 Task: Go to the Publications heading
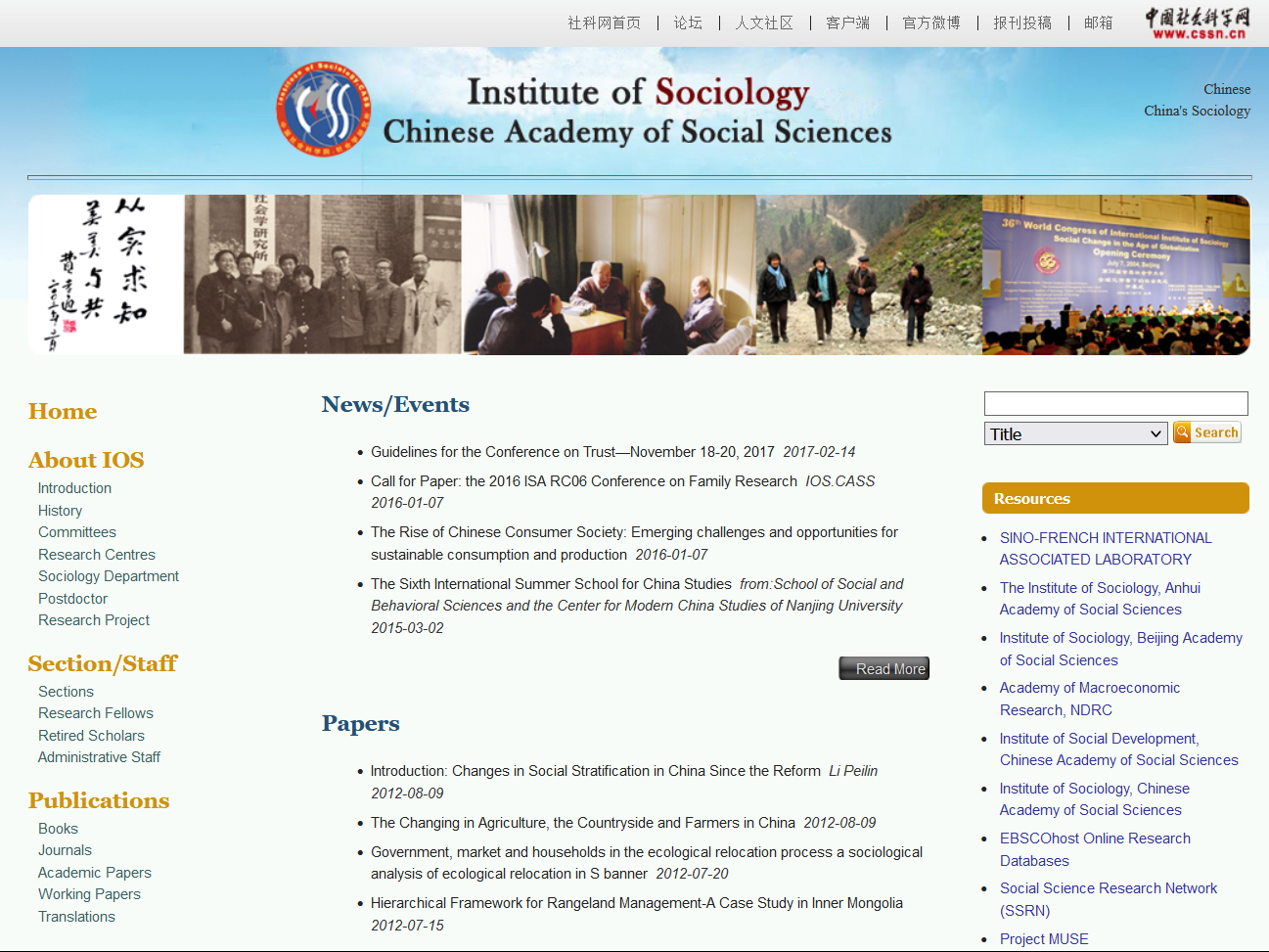99,800
